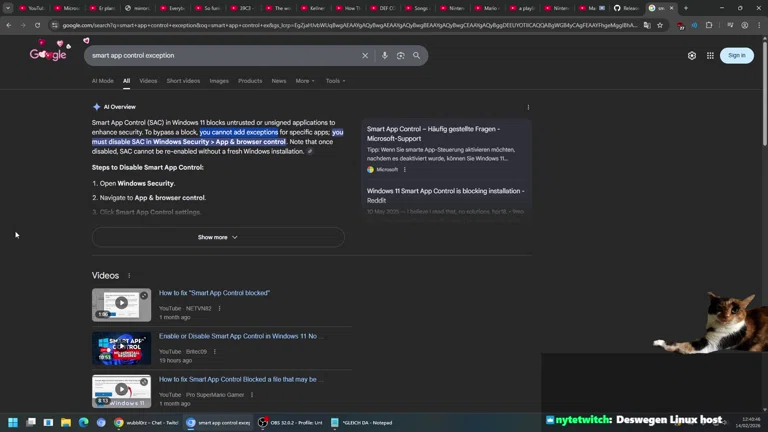Open the Google apps grid
The image size is (768, 432).
pyautogui.click(x=710, y=56)
